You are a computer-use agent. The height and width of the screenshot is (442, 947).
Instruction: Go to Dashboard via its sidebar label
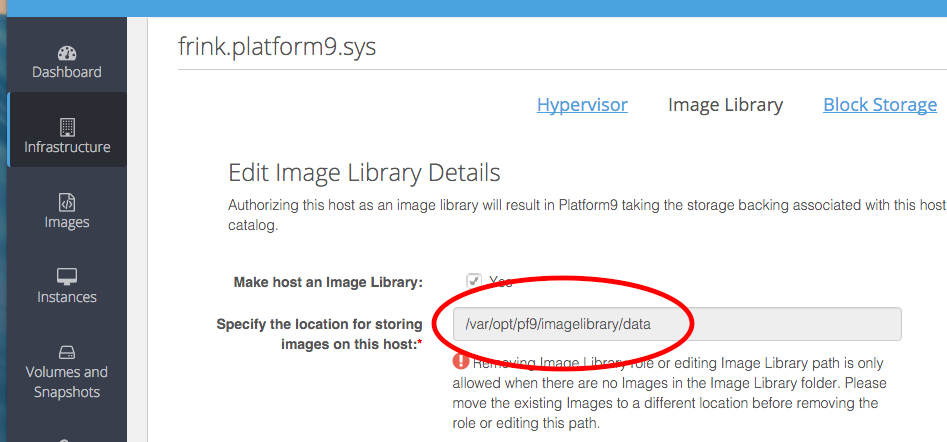coord(67,72)
